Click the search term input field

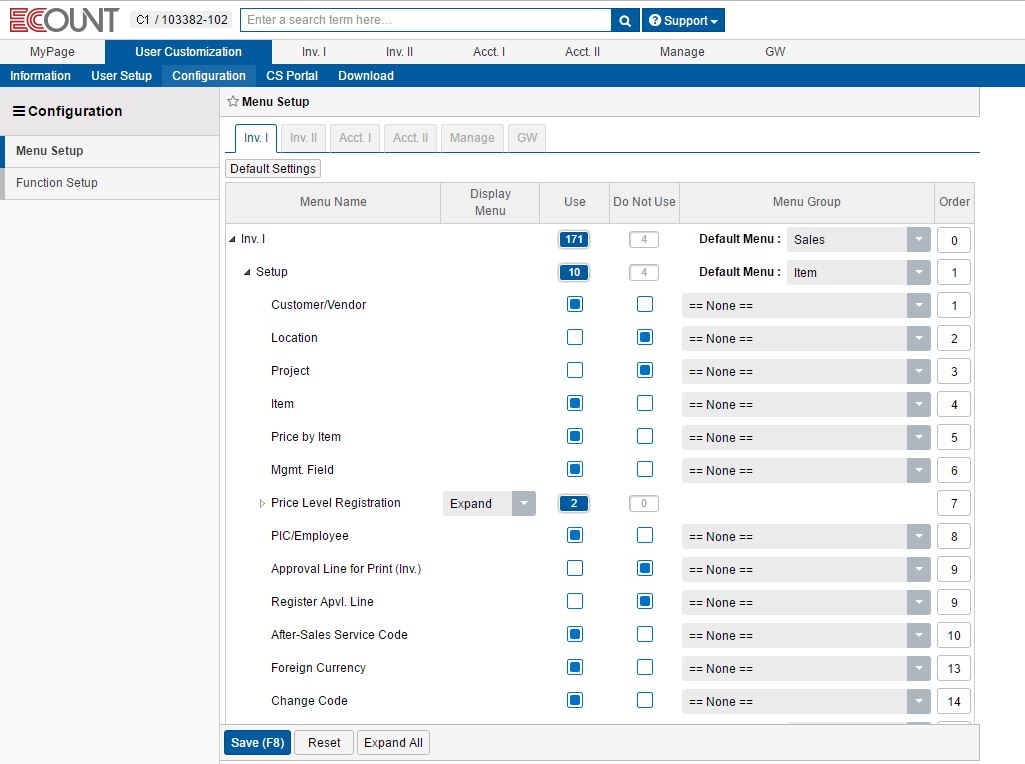point(426,20)
